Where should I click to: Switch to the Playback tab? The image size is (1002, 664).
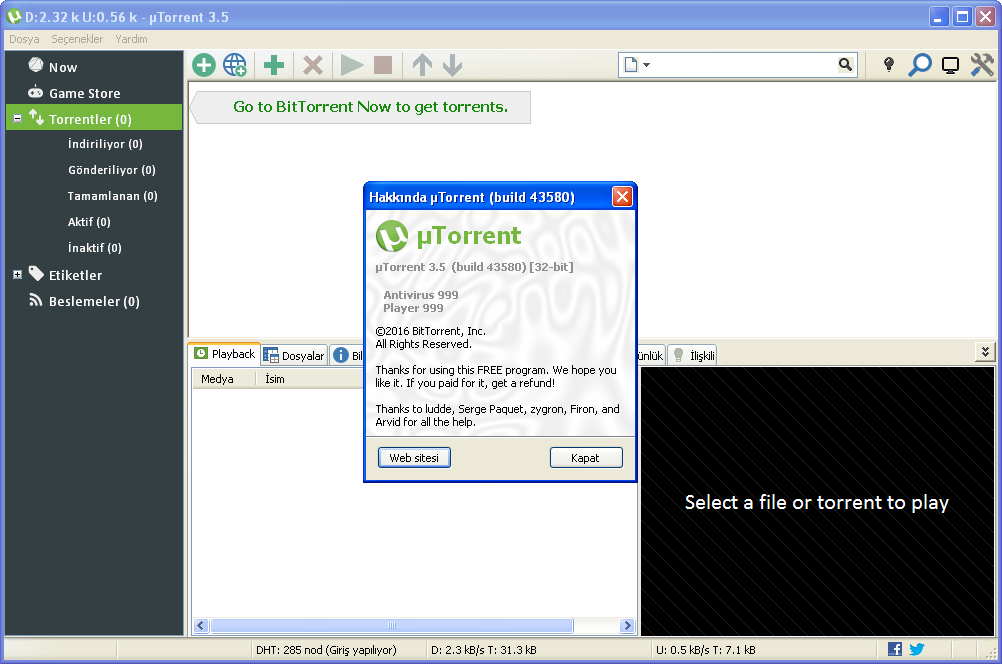(x=224, y=353)
